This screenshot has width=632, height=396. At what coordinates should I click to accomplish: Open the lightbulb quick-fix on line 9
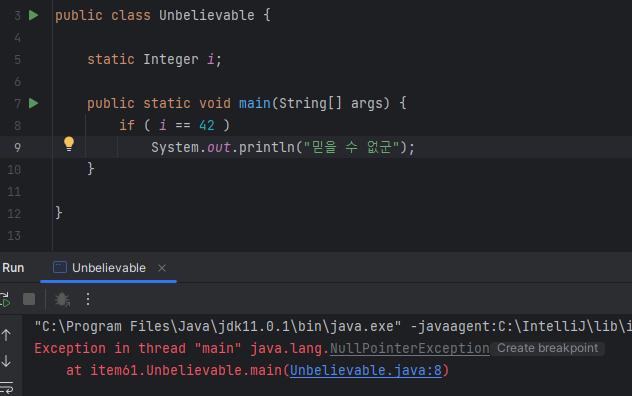pos(69,144)
